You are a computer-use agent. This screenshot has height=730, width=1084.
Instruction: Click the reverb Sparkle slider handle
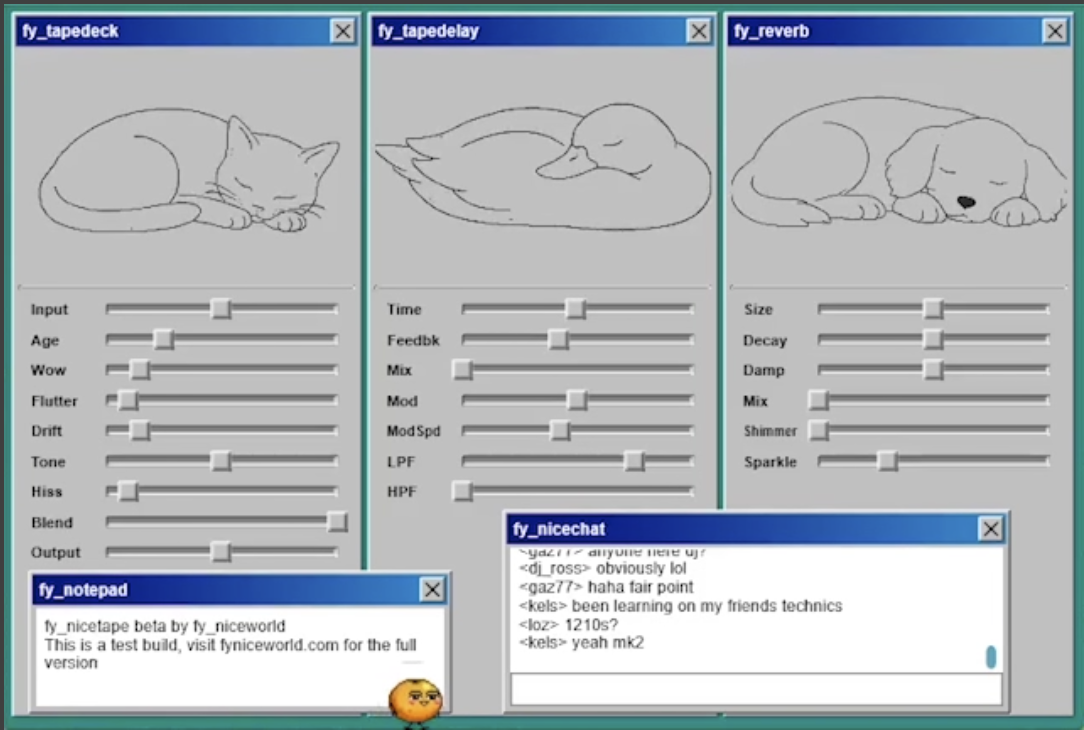click(x=887, y=461)
